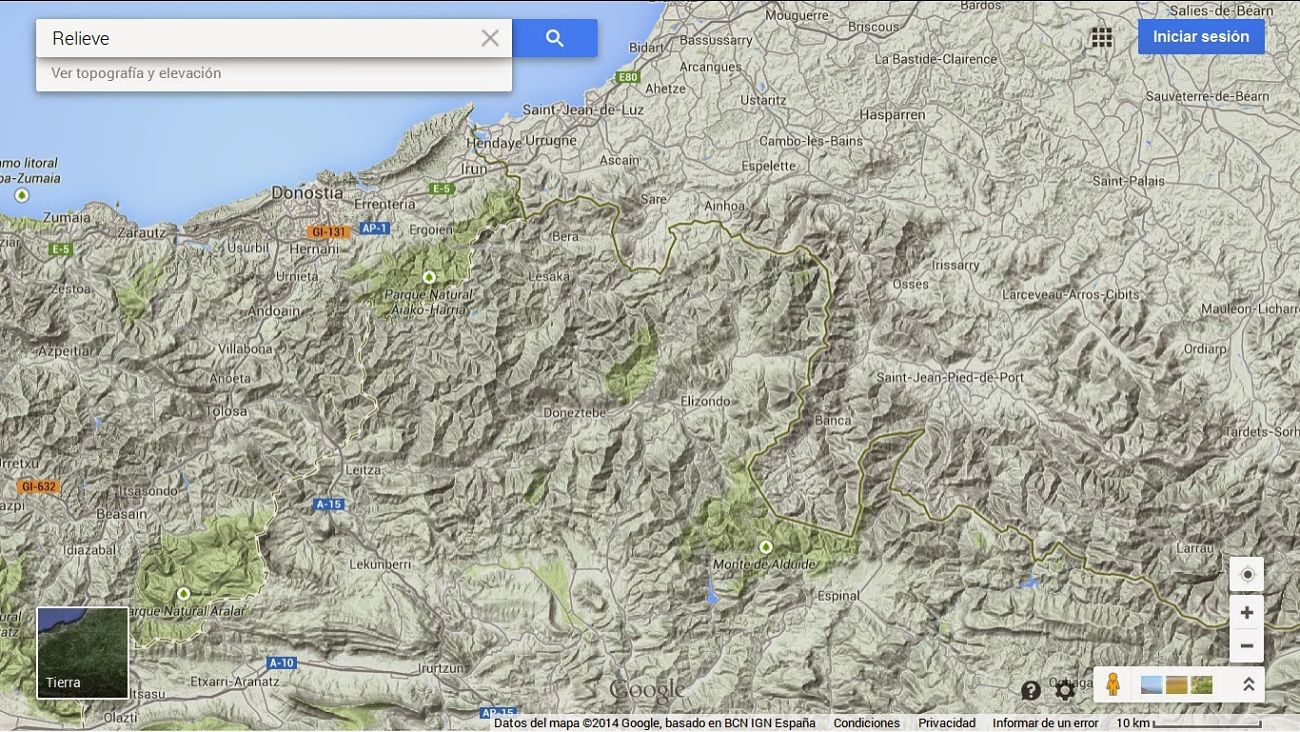Click the Azpeitia label
Screen dimensions: 1300x732
tap(66, 351)
